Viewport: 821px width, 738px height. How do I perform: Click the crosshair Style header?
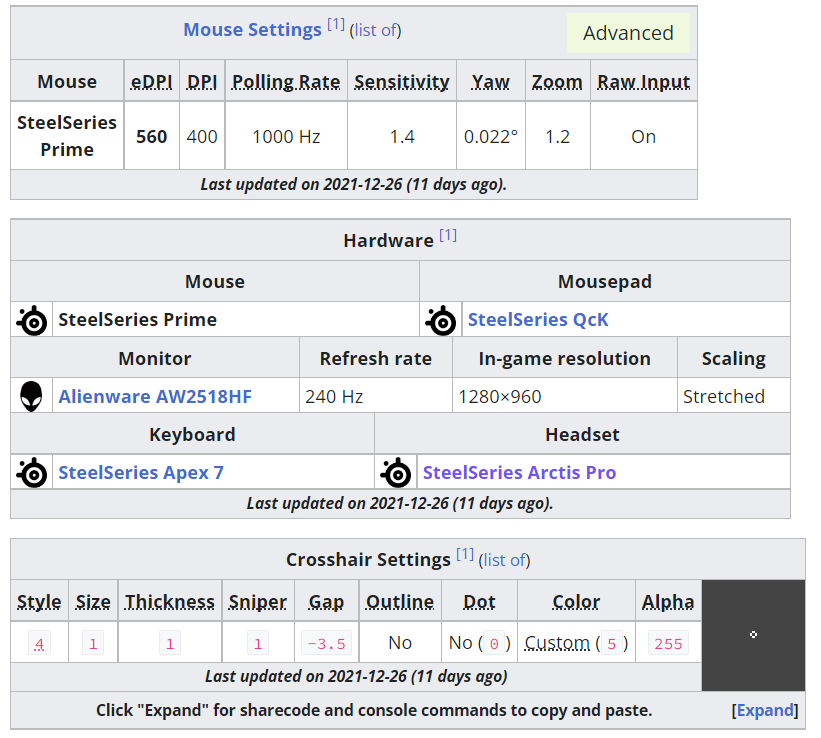(x=39, y=601)
